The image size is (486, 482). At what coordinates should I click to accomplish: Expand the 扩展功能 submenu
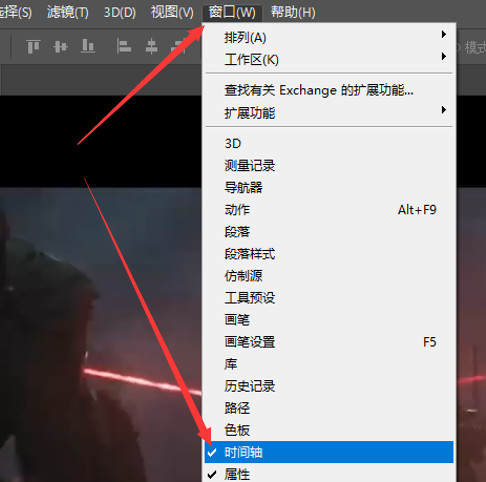pyautogui.click(x=329, y=113)
